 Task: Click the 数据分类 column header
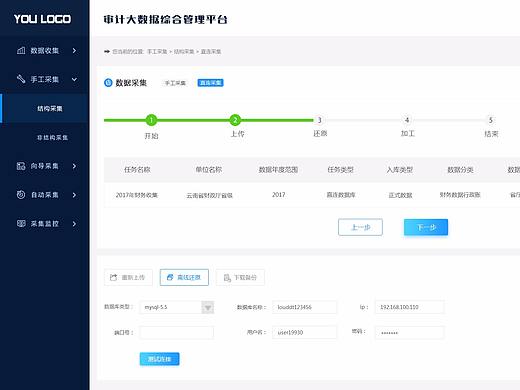tap(460, 170)
